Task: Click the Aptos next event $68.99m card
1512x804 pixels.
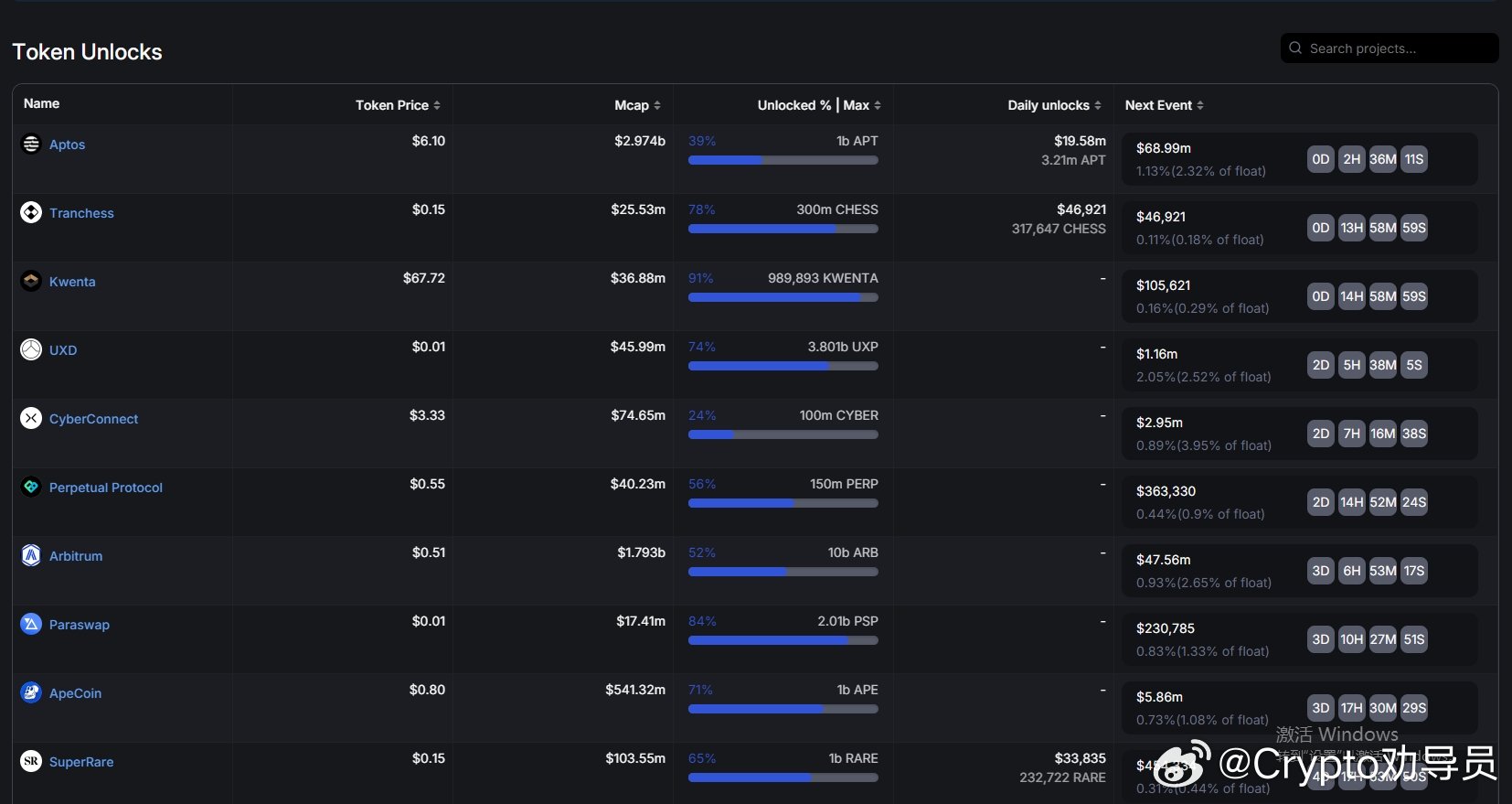Action: [1300, 159]
